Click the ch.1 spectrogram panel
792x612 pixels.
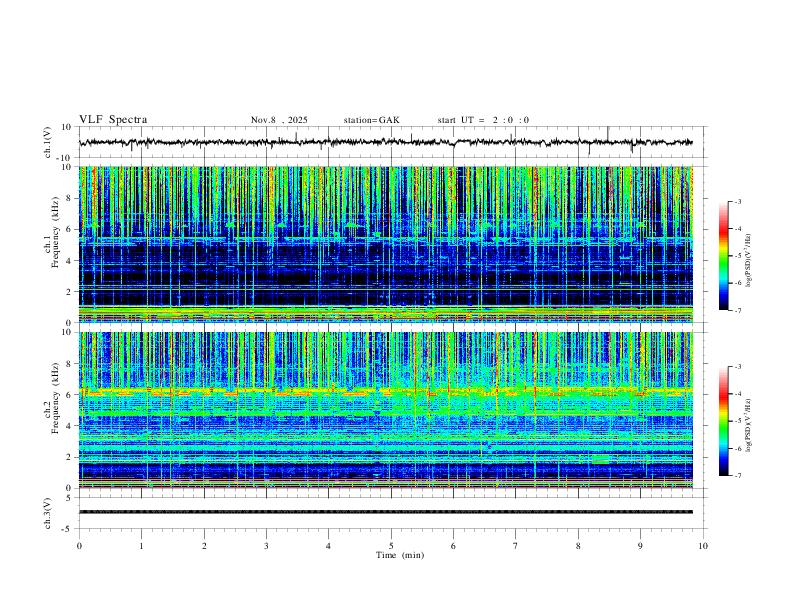(x=386, y=244)
